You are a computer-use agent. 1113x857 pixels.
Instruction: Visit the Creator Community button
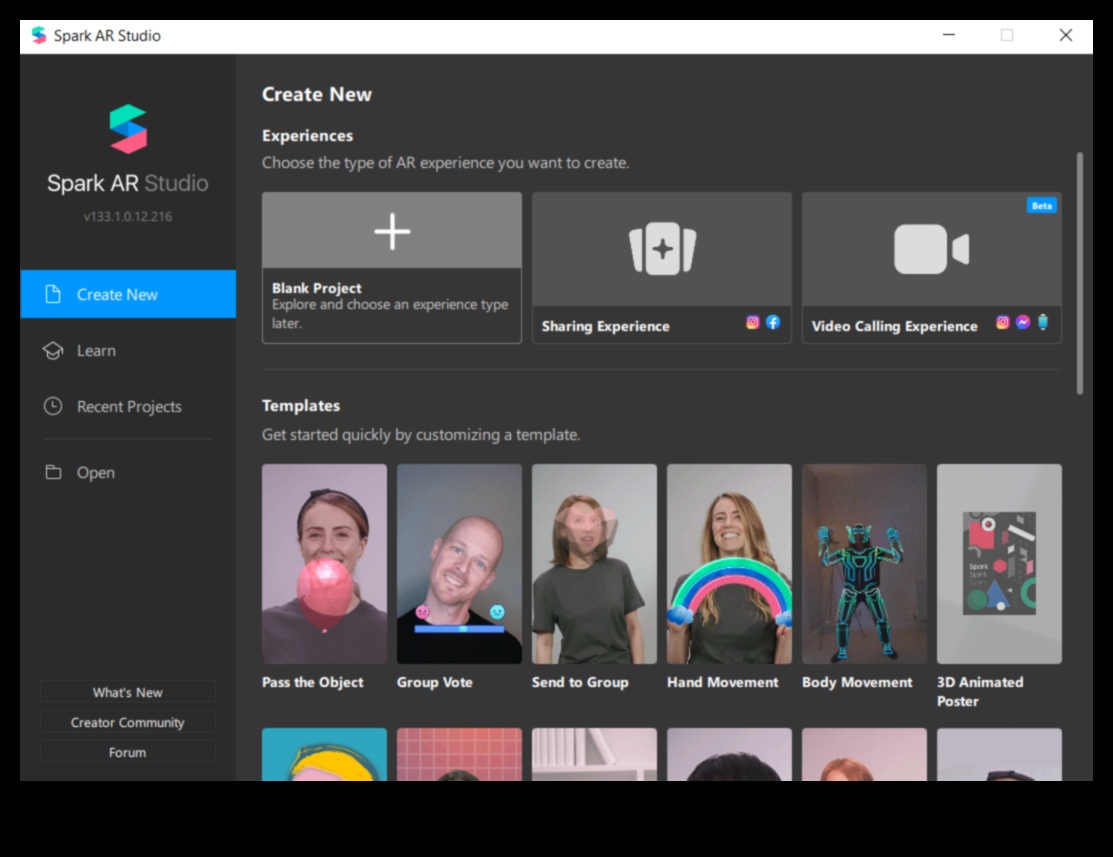tap(127, 722)
